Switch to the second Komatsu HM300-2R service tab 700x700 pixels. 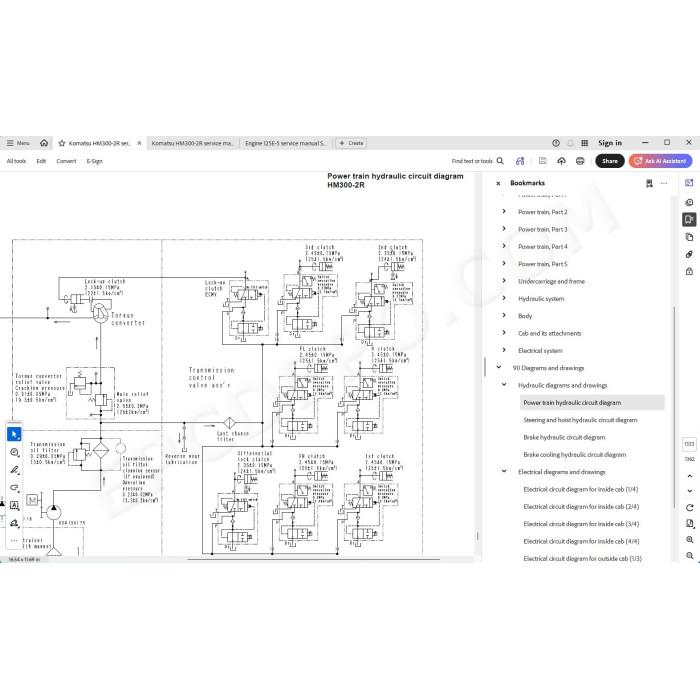pos(192,143)
